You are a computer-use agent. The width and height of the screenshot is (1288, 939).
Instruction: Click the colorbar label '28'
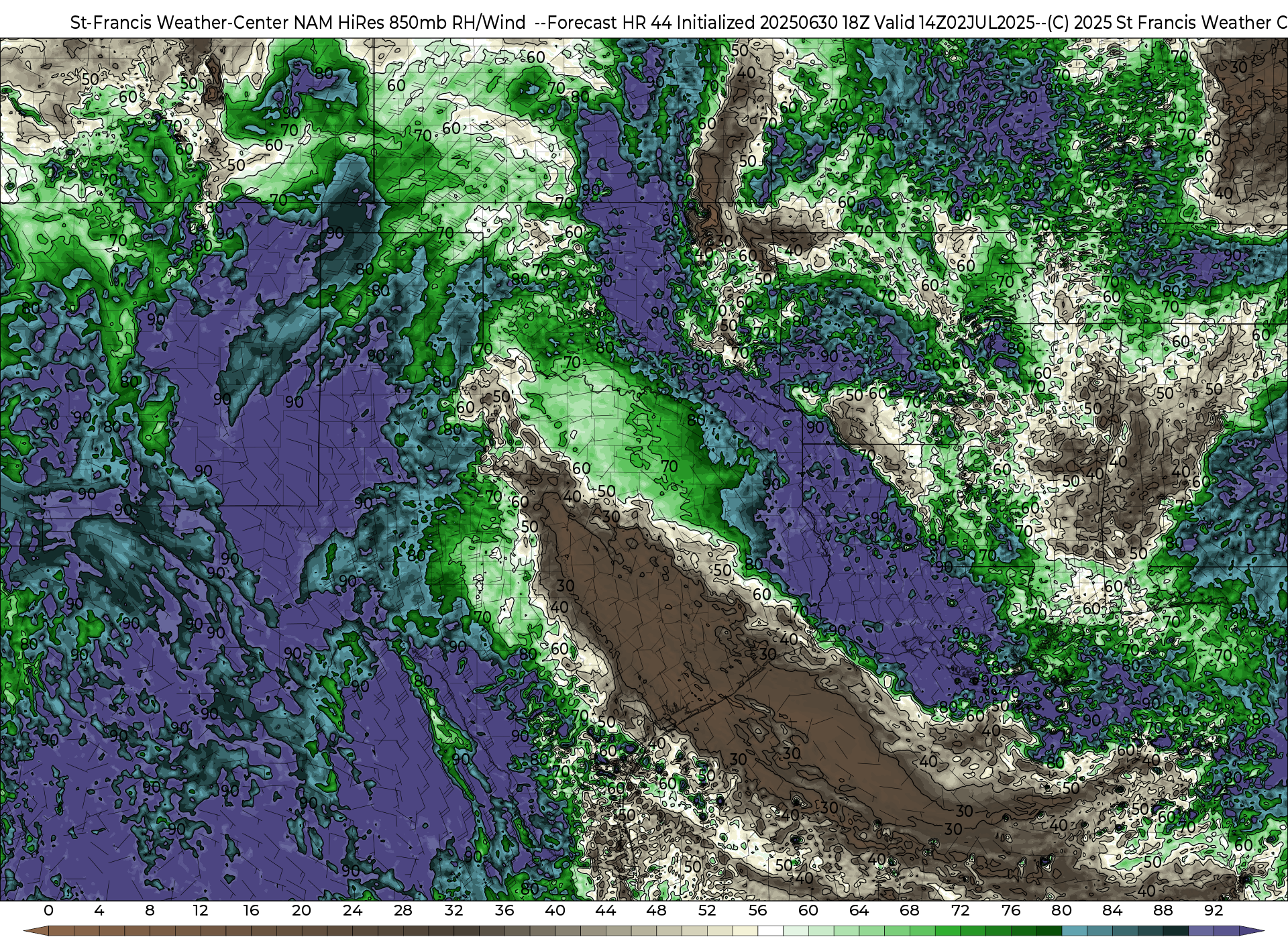[403, 911]
